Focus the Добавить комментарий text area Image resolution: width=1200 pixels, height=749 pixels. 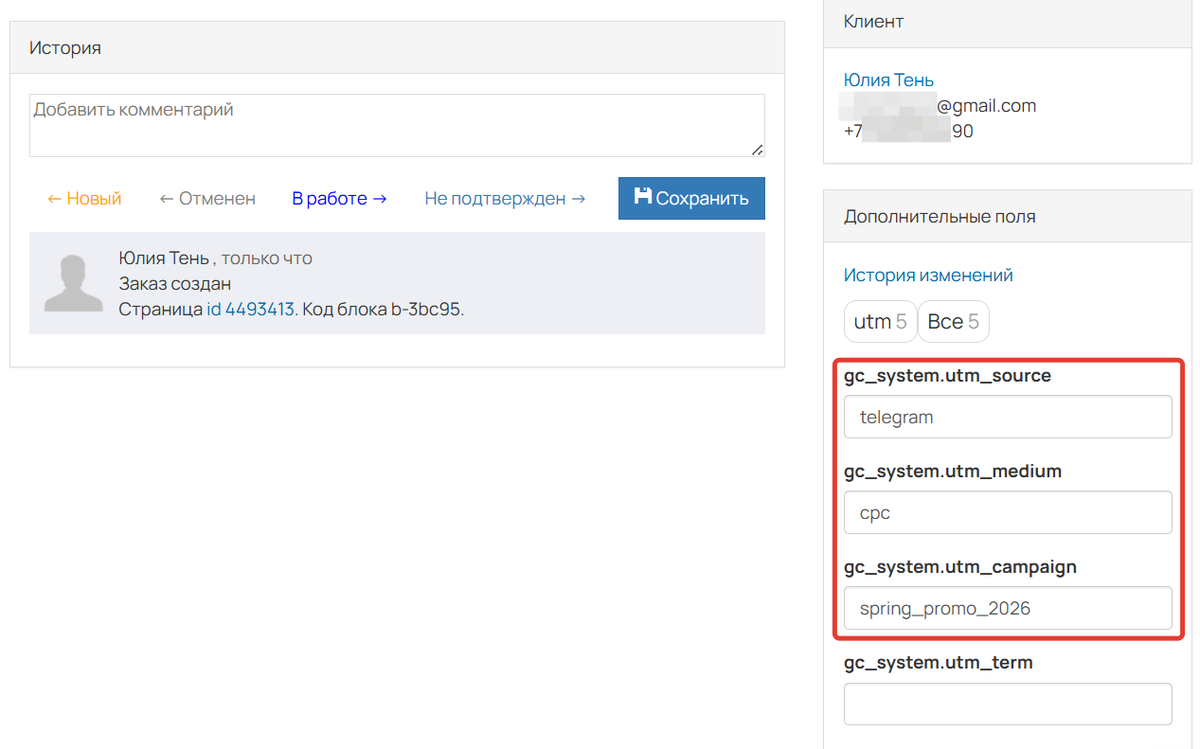point(396,125)
